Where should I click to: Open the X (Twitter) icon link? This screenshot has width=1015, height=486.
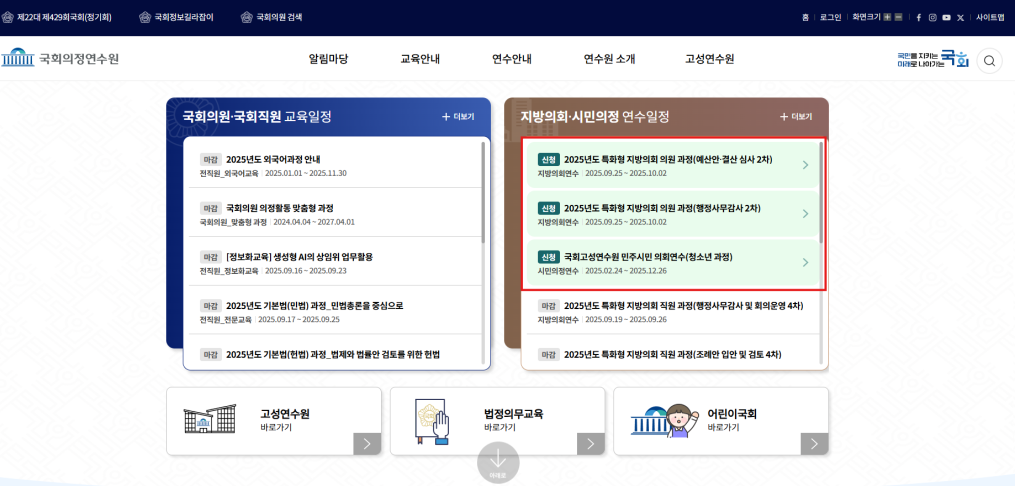coord(961,17)
